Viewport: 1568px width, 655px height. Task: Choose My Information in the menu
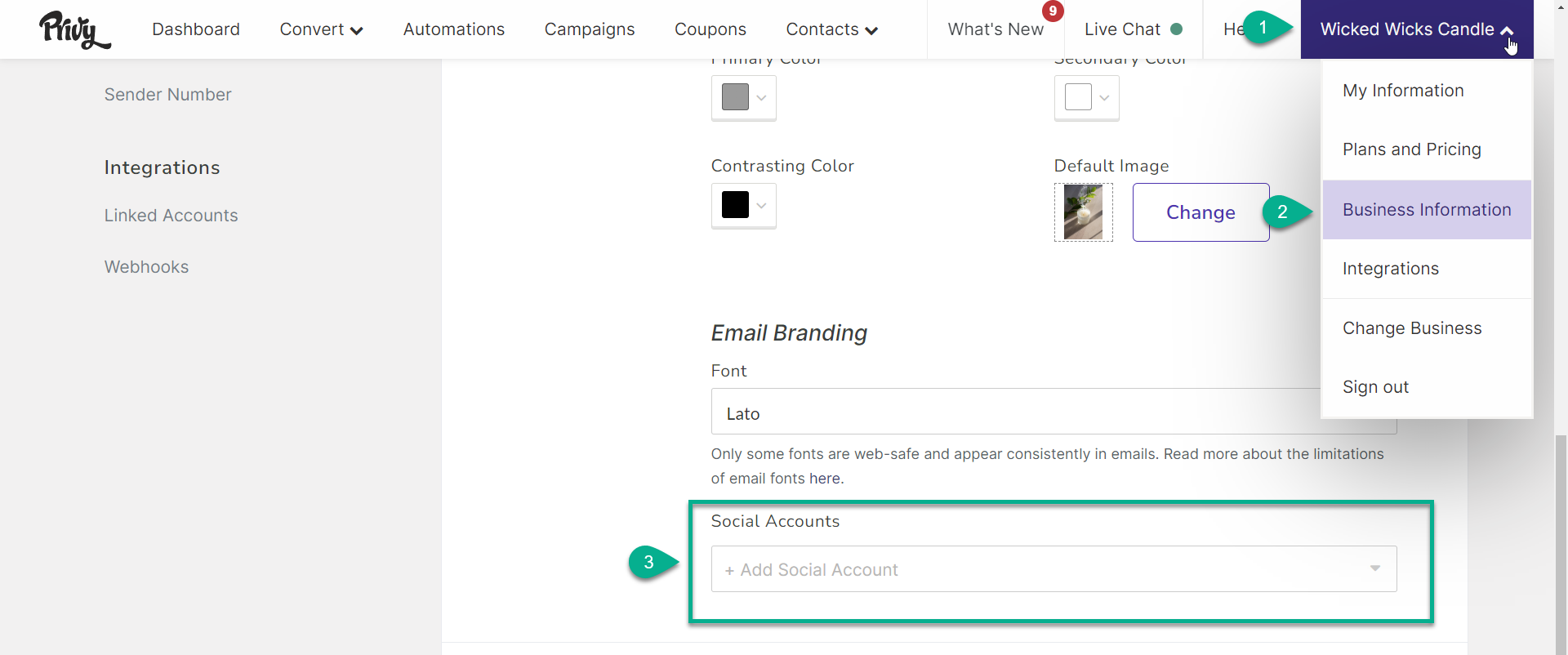click(1403, 91)
